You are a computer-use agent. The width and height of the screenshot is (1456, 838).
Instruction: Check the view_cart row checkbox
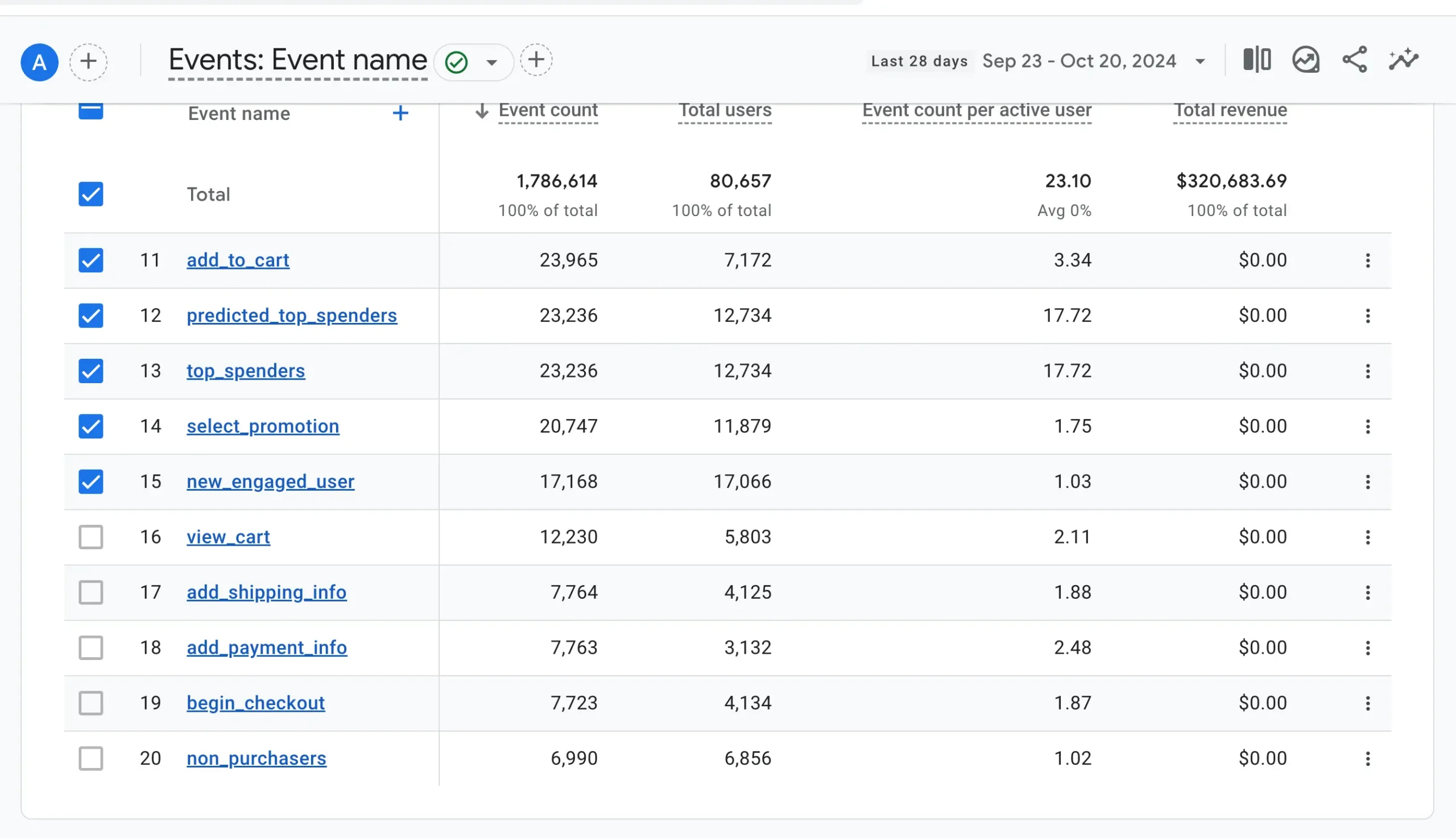point(91,538)
